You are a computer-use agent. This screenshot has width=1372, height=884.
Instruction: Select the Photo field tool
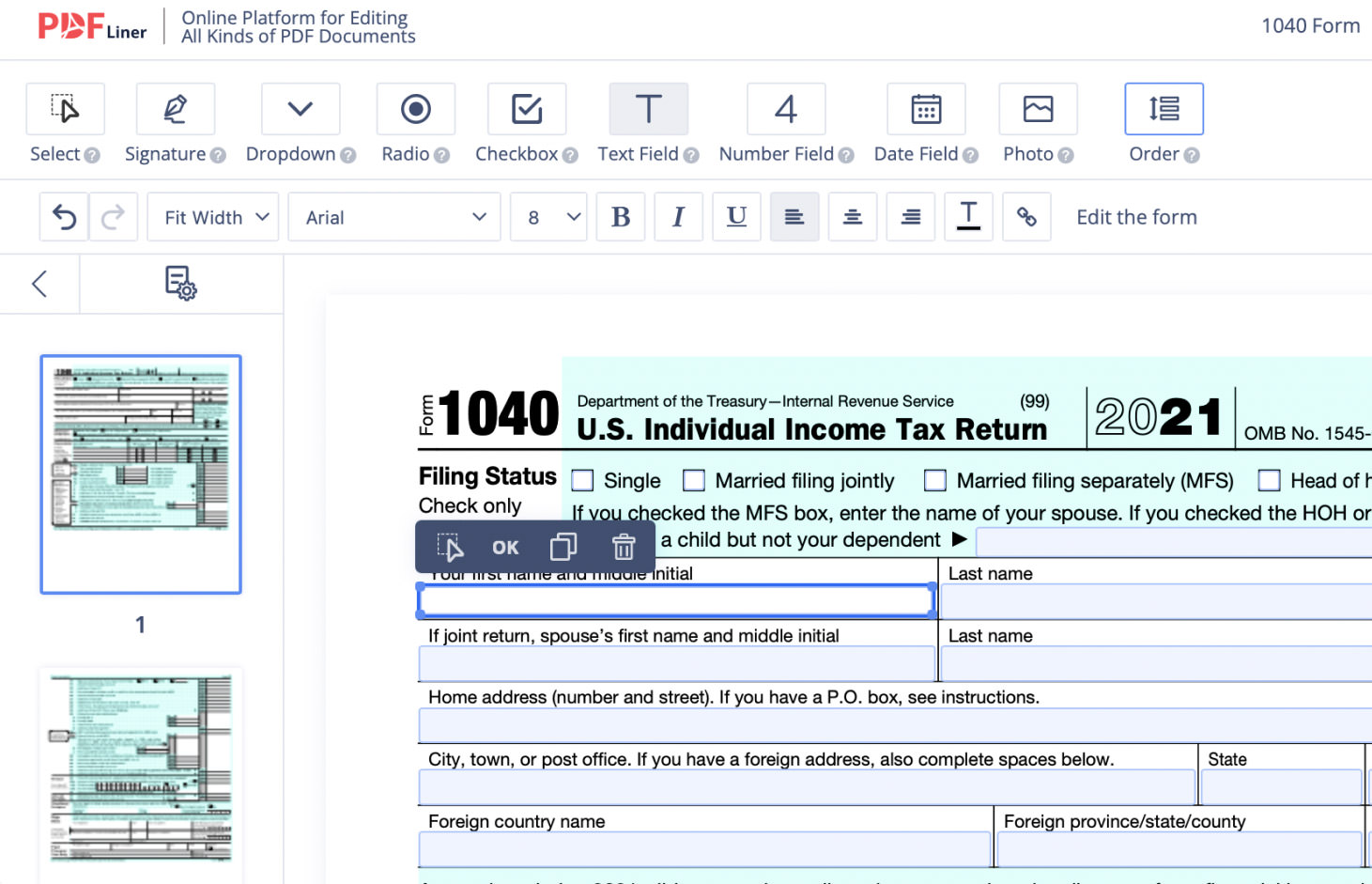[x=1038, y=109]
